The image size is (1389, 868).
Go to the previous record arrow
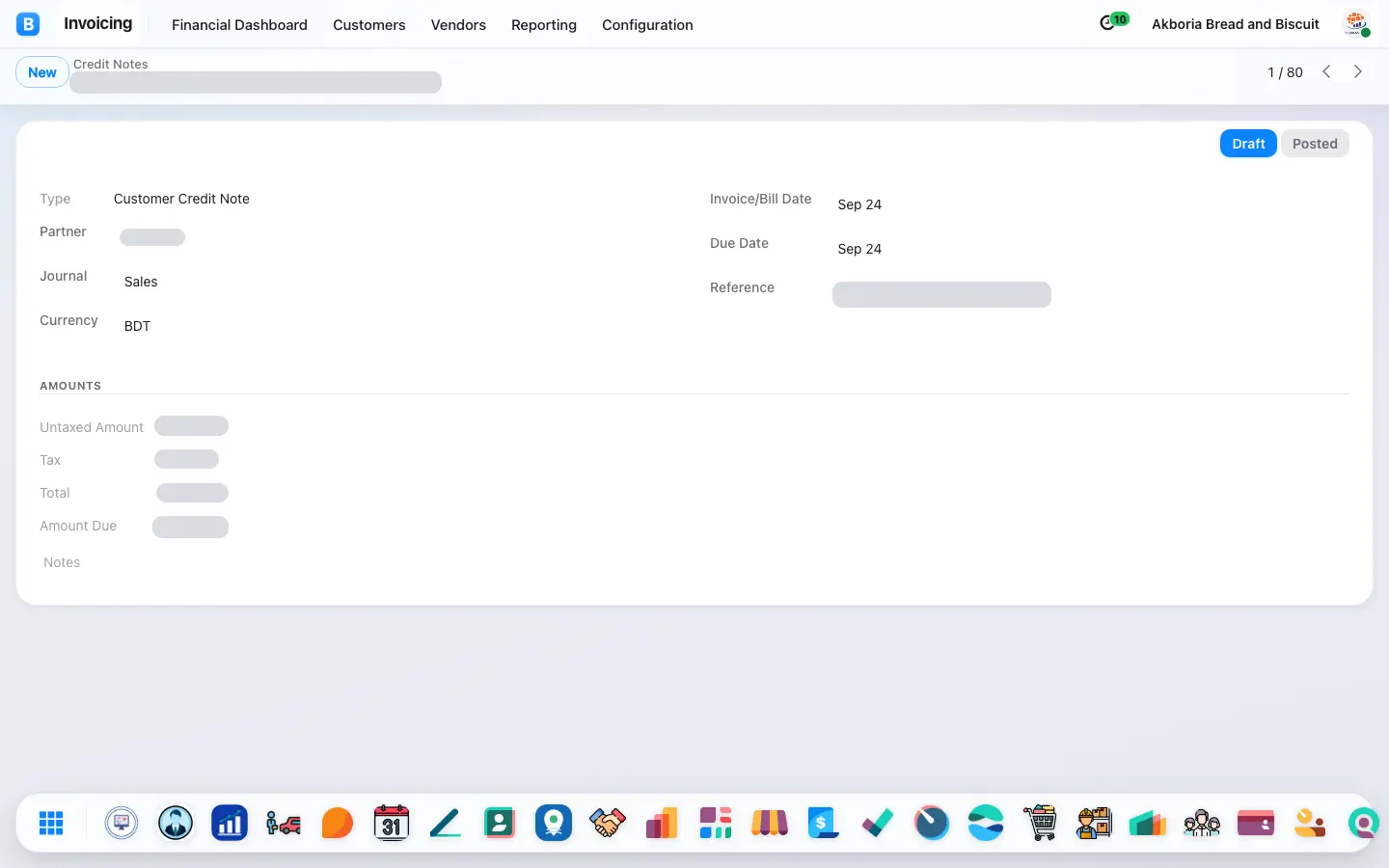click(x=1326, y=72)
